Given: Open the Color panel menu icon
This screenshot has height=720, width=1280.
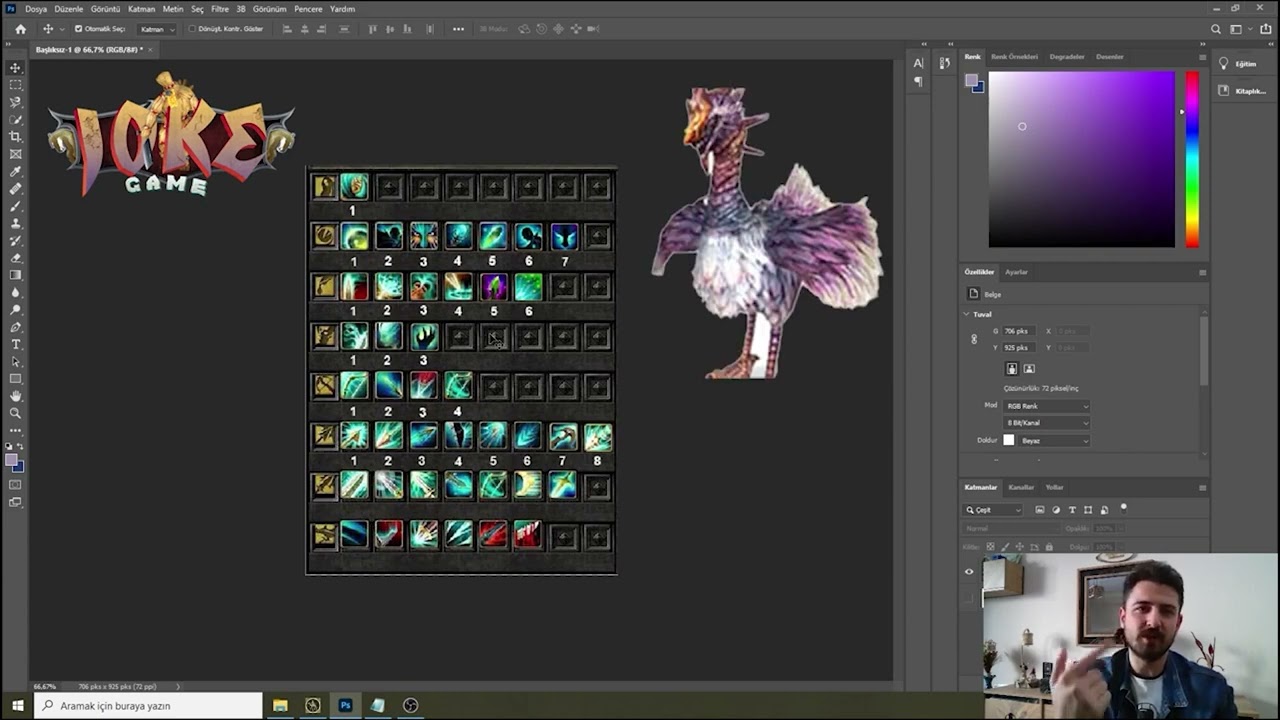Looking at the screenshot, I should [1202, 57].
